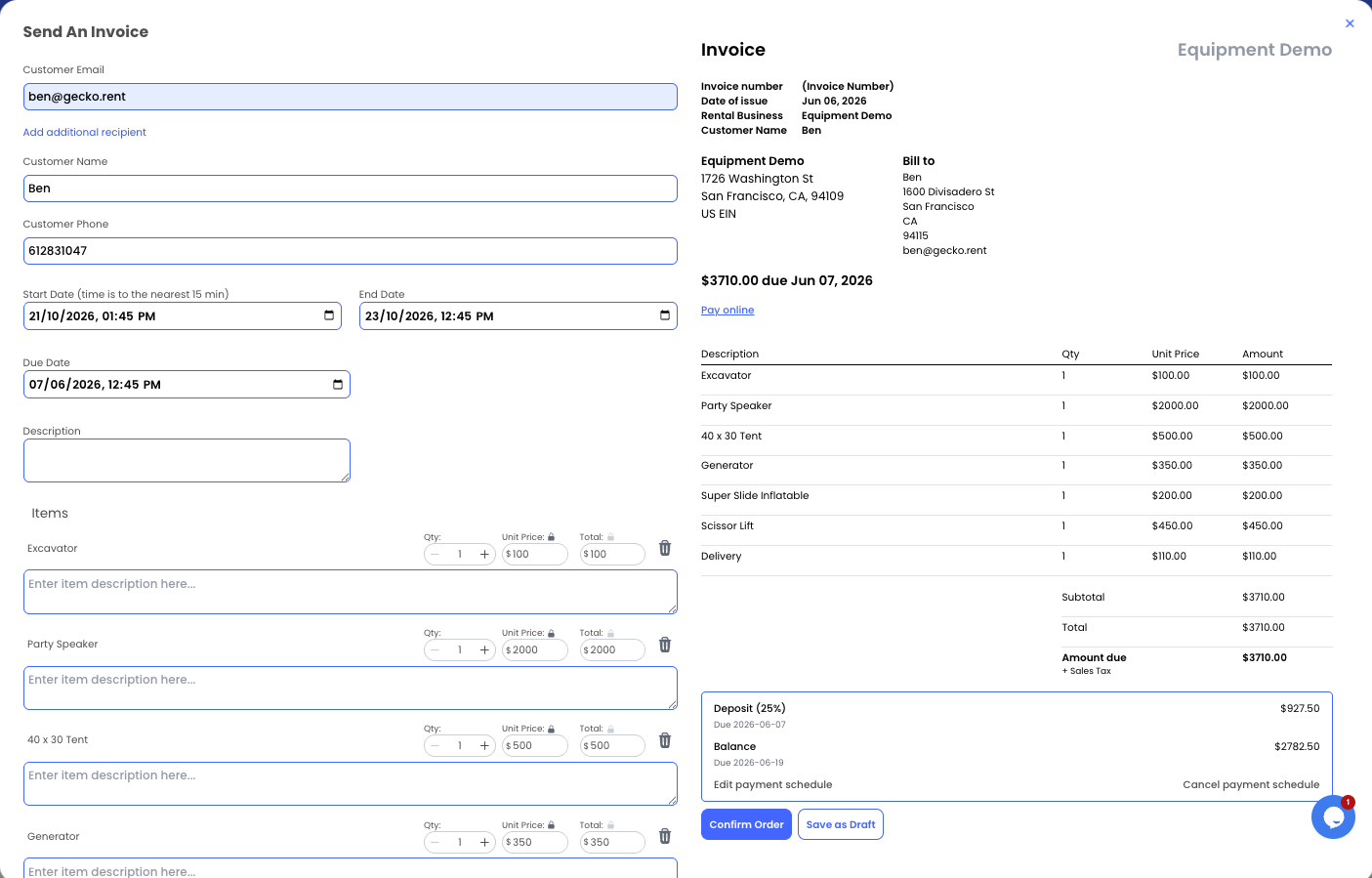
Task: Click the Excavator item description box
Action: (351, 592)
